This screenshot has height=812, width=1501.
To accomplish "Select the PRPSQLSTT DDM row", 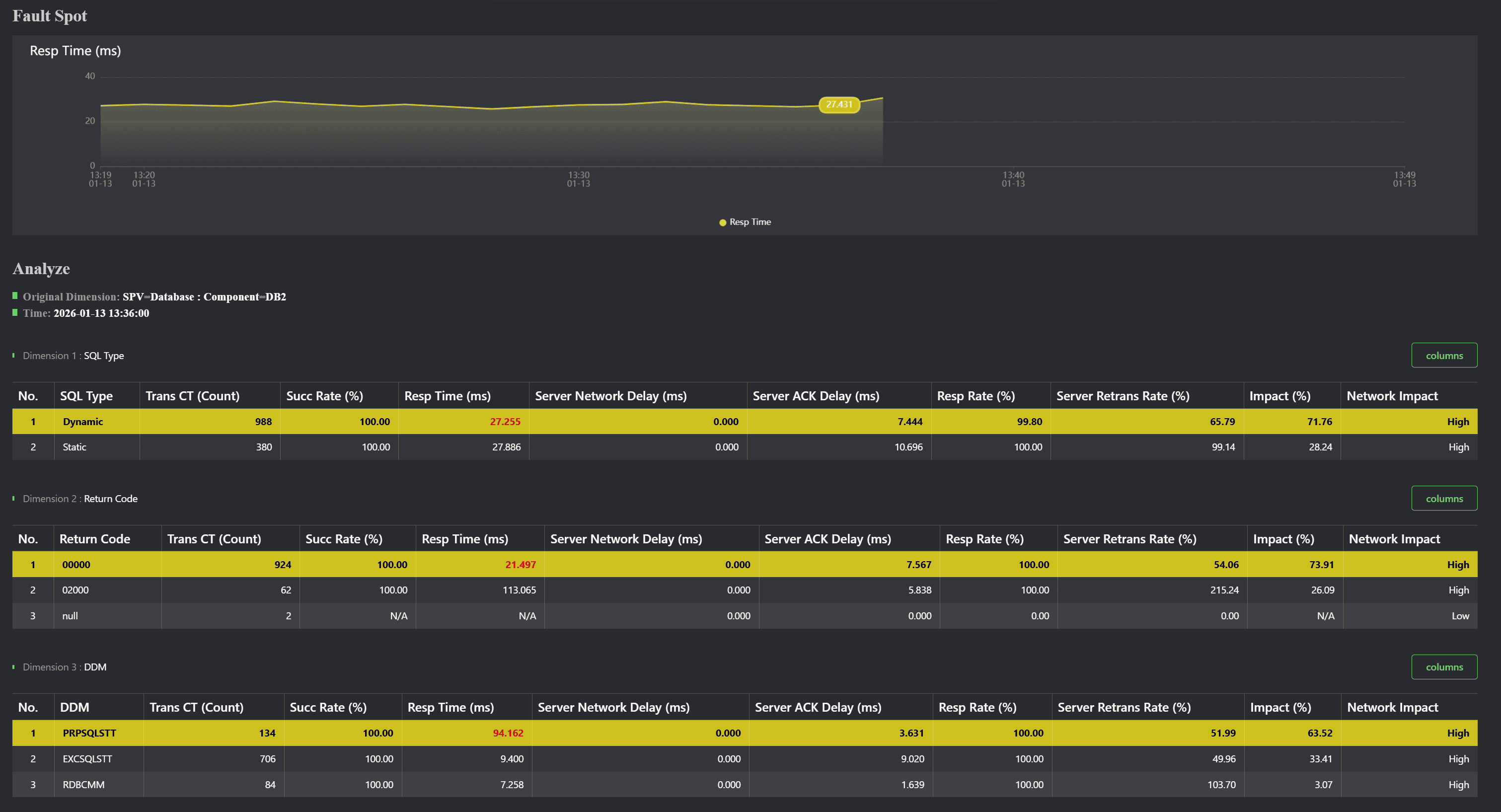I will pyautogui.click(x=89, y=733).
